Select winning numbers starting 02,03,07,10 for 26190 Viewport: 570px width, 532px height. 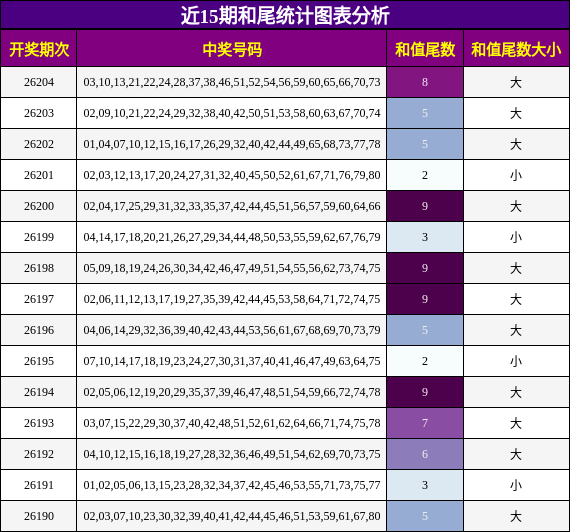point(232,516)
